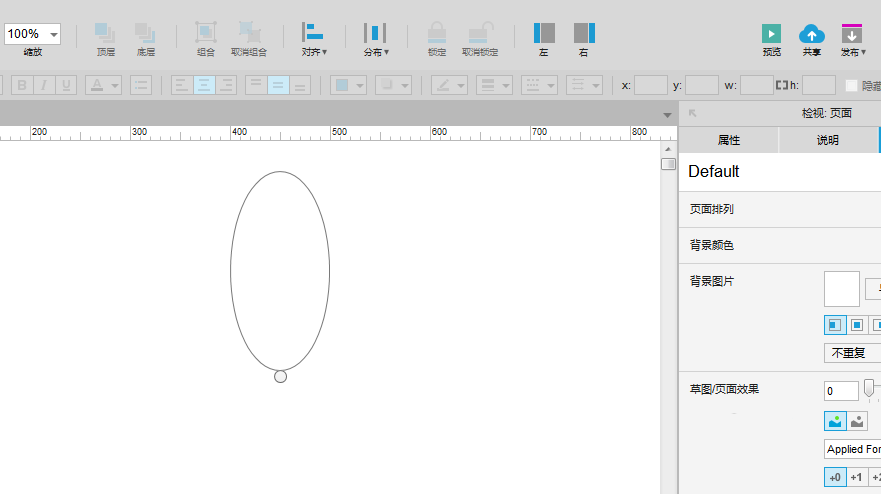Click the Ungroup (取消组合) icon
Viewport: 881px width, 494px height.
click(x=249, y=33)
